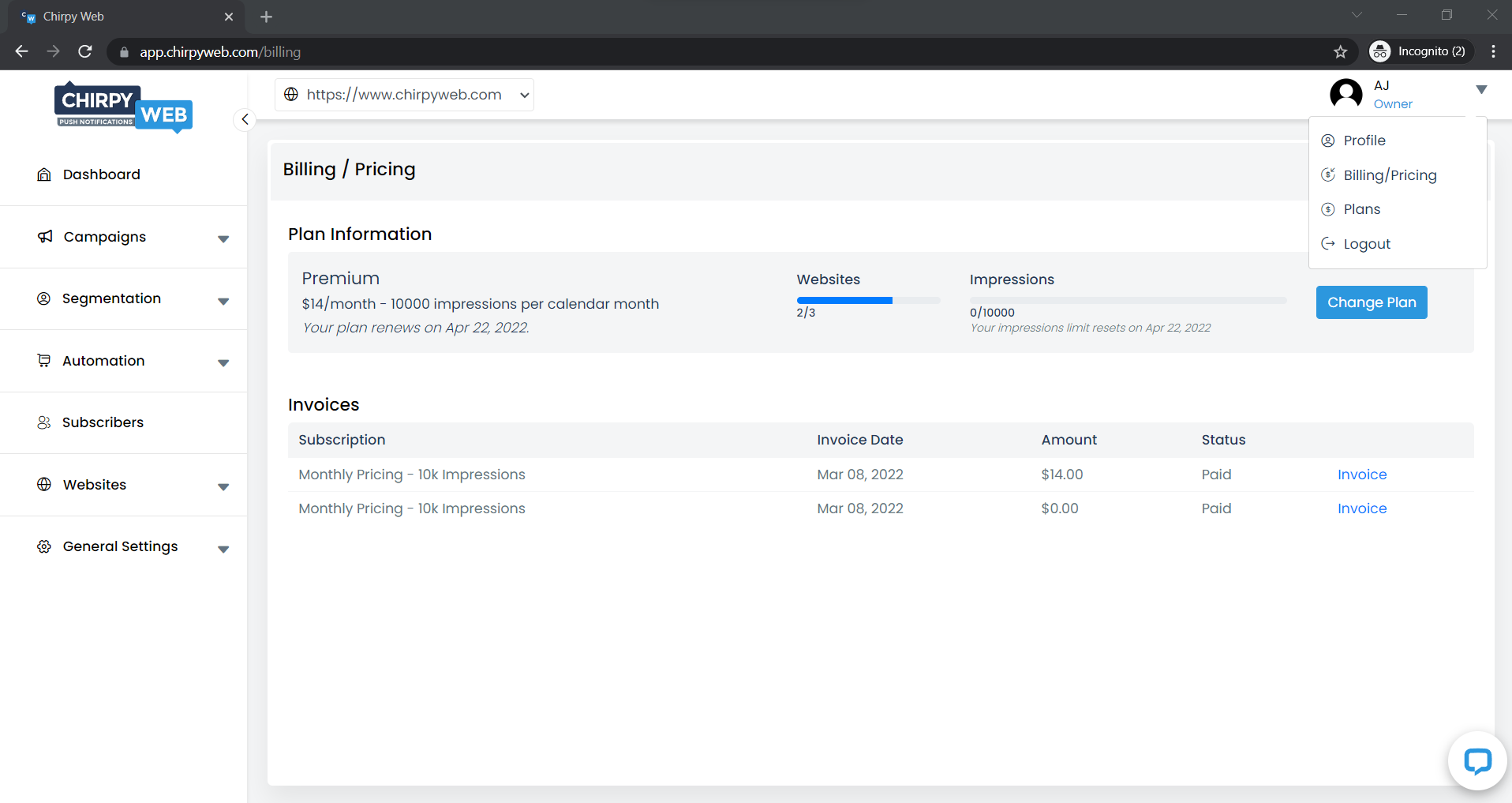Click the Owner role label

1393,104
